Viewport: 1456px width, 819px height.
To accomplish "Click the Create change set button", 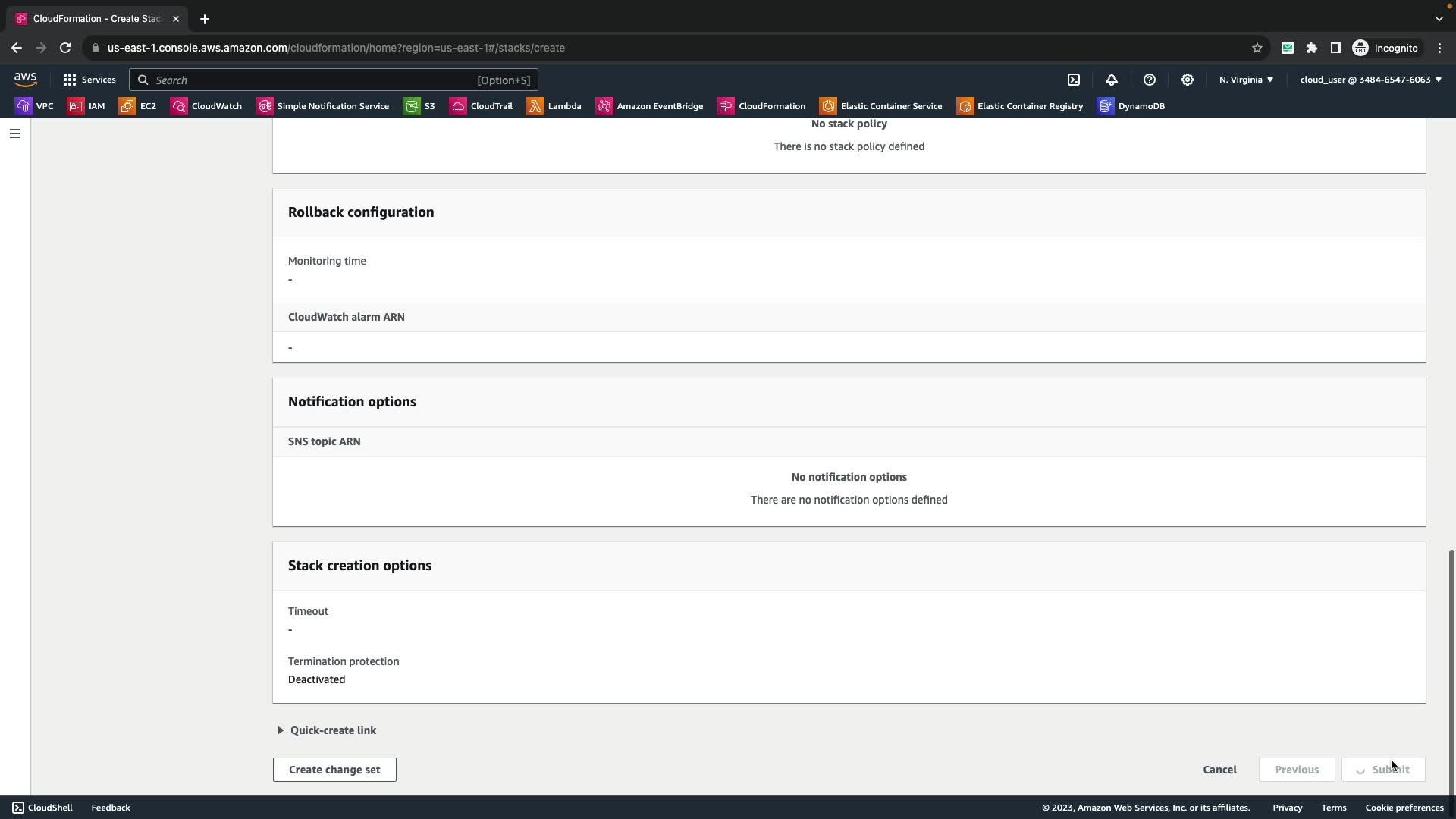I will click(334, 770).
